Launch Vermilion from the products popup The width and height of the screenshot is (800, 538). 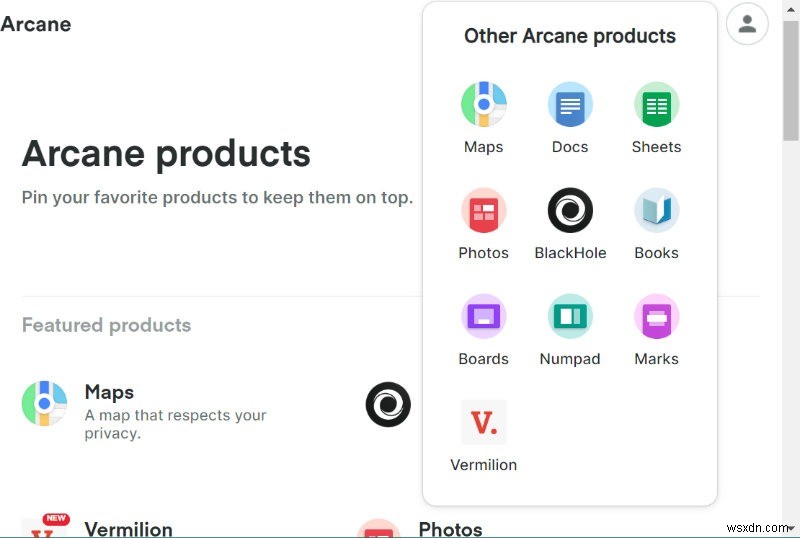coord(483,423)
